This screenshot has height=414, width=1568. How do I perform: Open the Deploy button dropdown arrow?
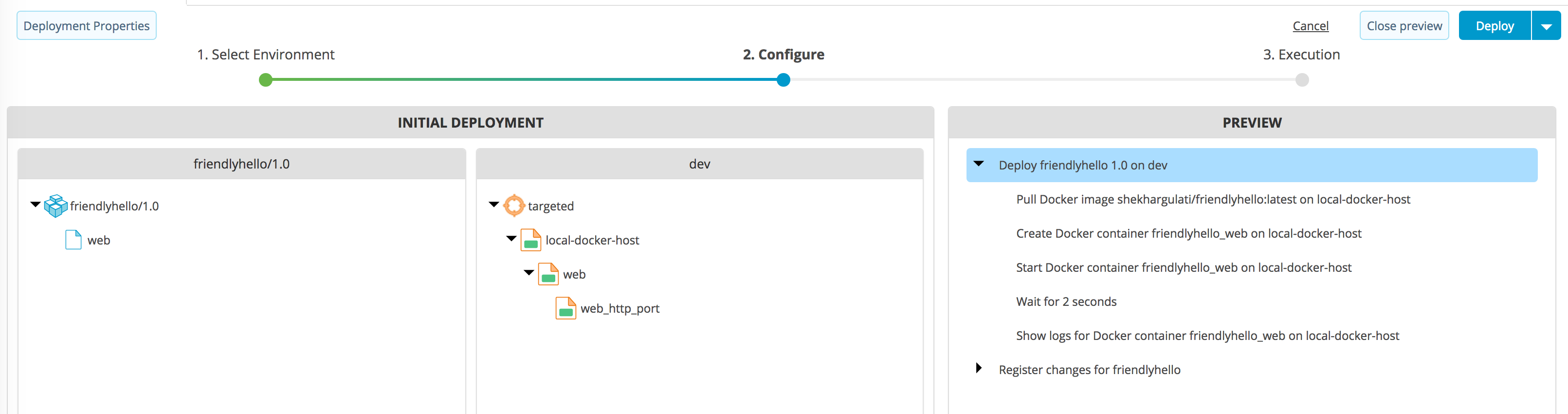click(x=1546, y=26)
